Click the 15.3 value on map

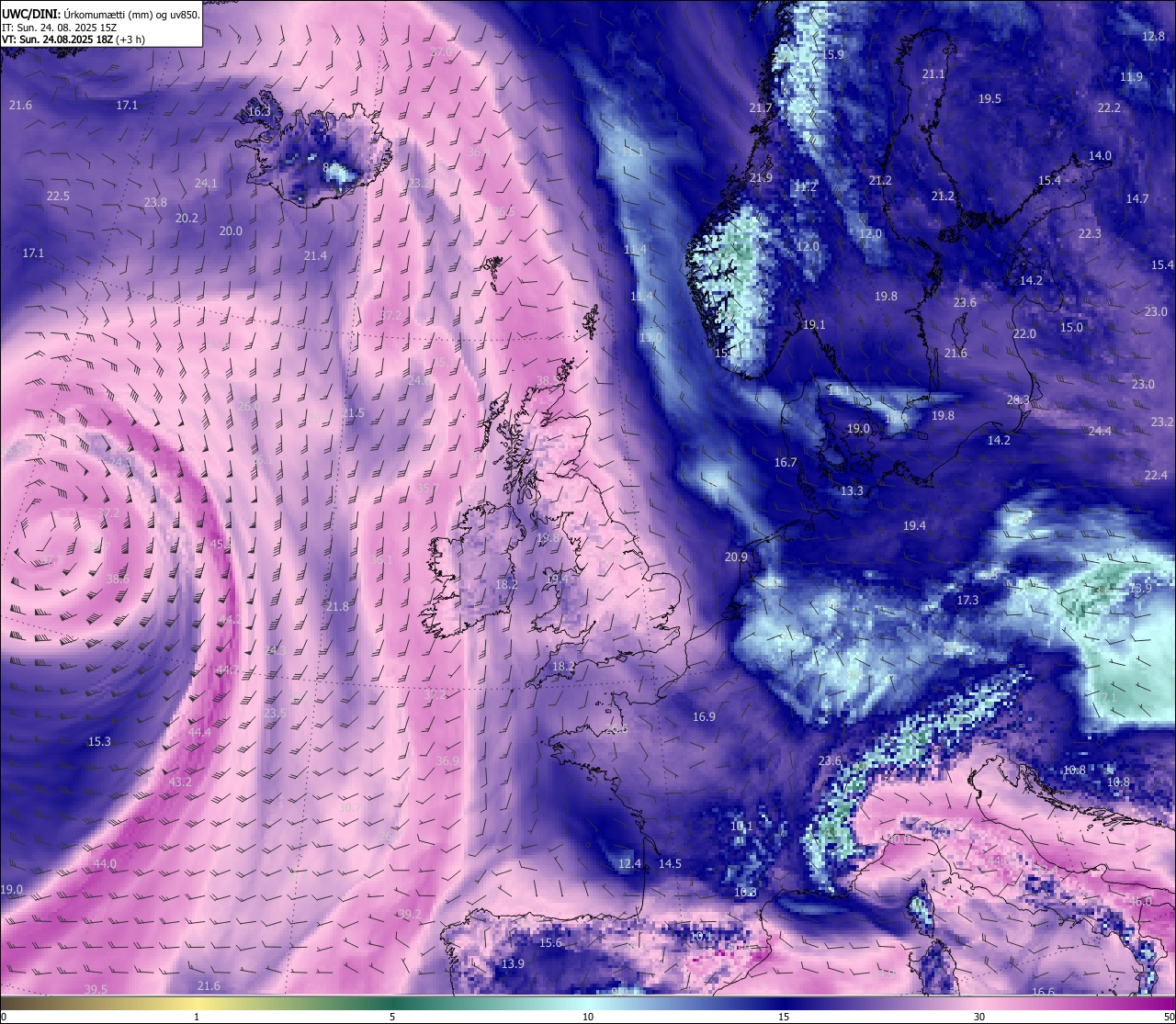(x=99, y=741)
